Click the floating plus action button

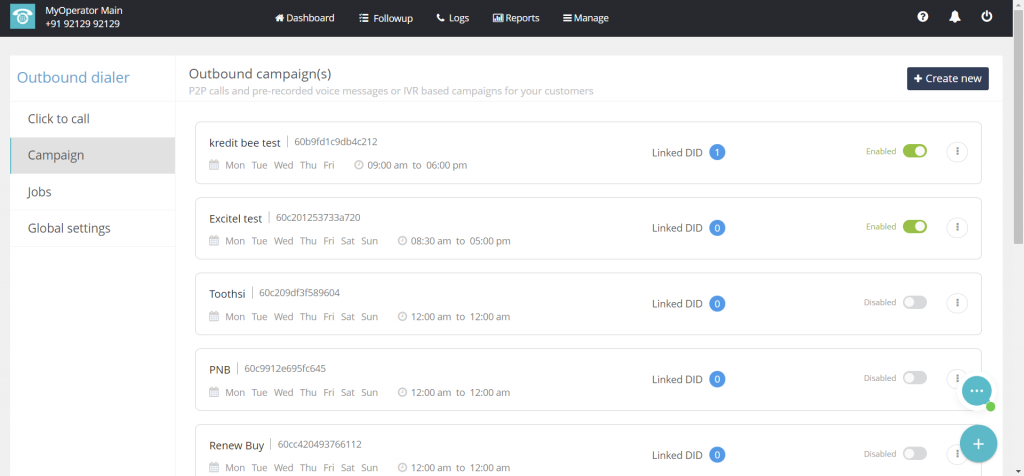(978, 444)
